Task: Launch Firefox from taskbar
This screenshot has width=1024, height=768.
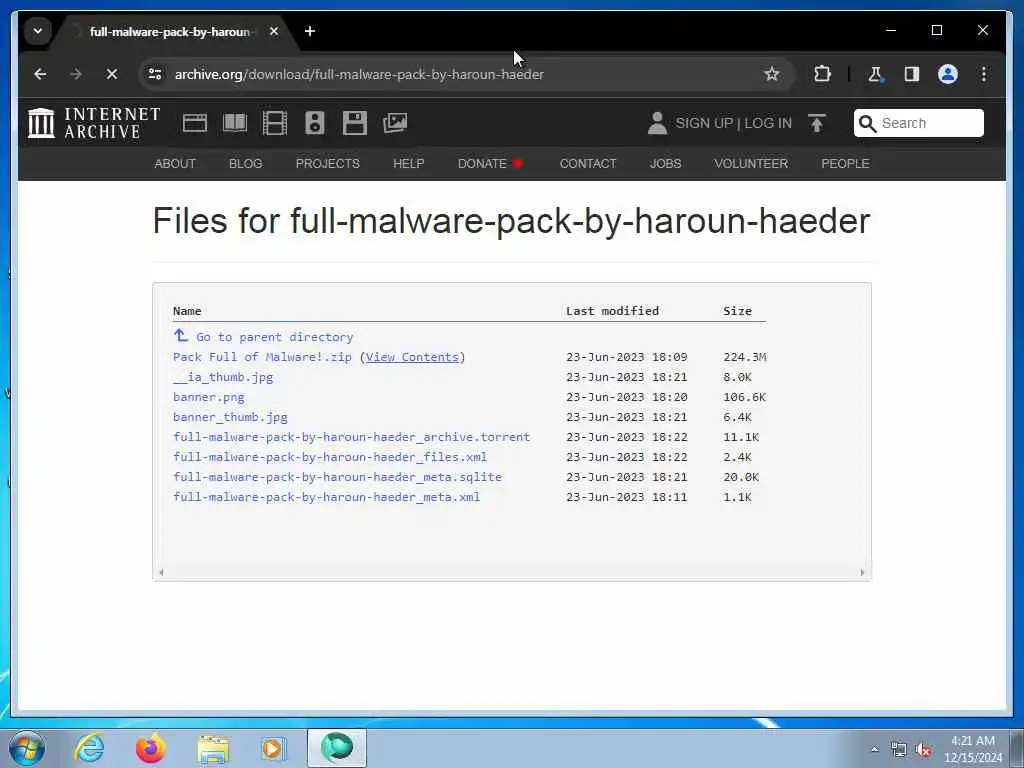Action: pos(150,748)
